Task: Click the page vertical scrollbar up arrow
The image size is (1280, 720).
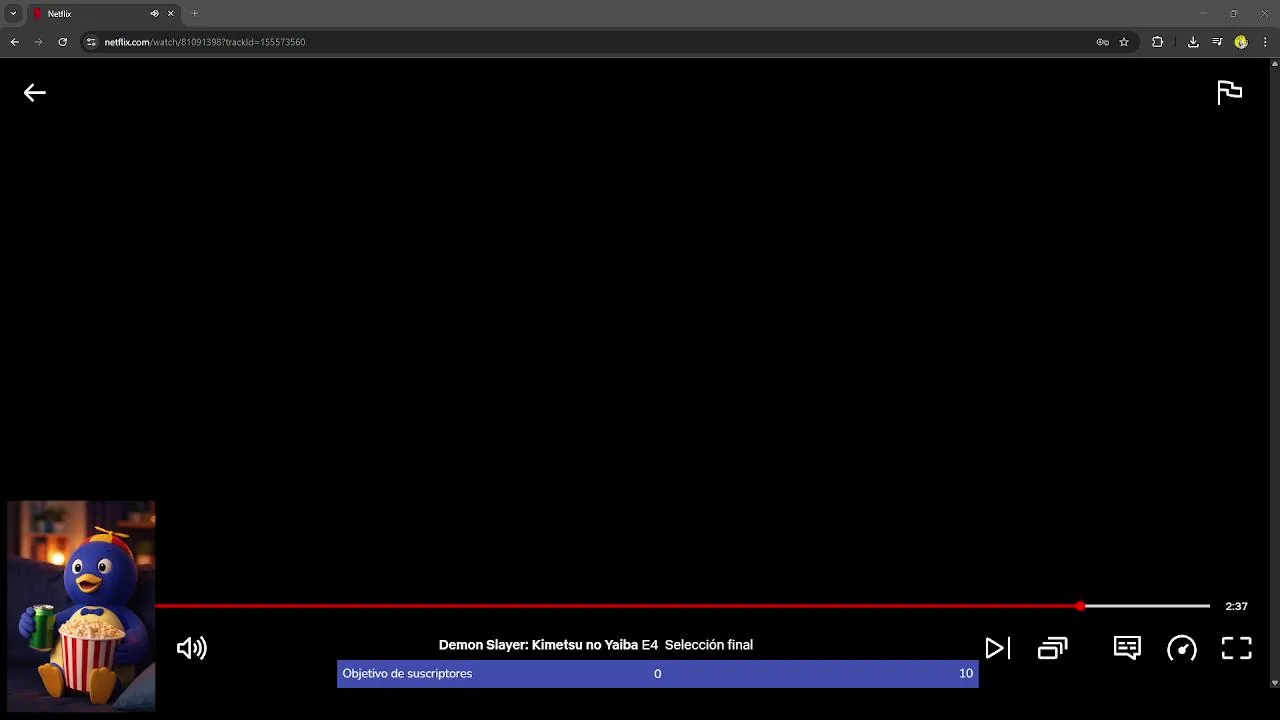Action: [1274, 64]
